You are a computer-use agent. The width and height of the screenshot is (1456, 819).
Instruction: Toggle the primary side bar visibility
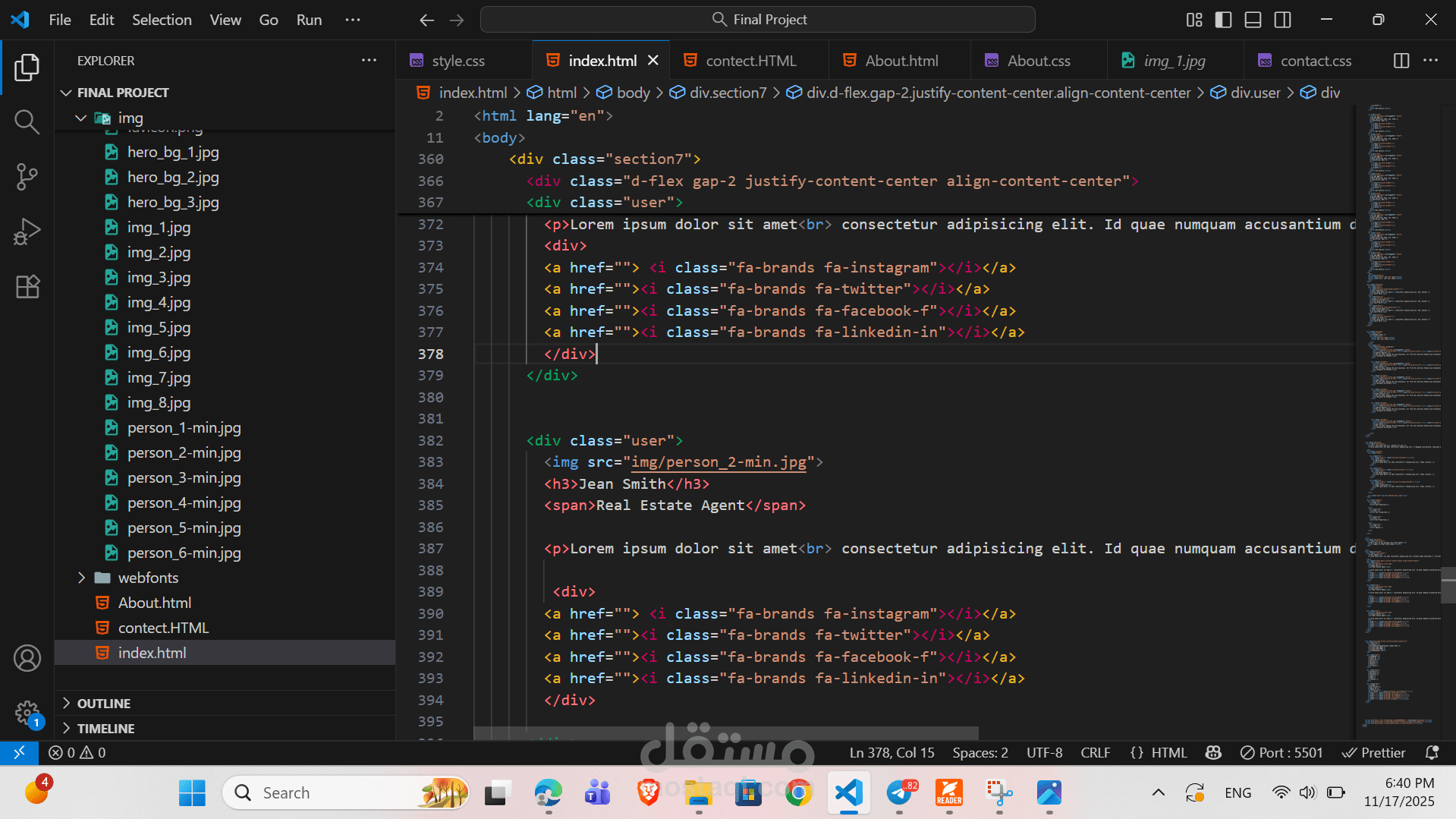coord(1223,20)
